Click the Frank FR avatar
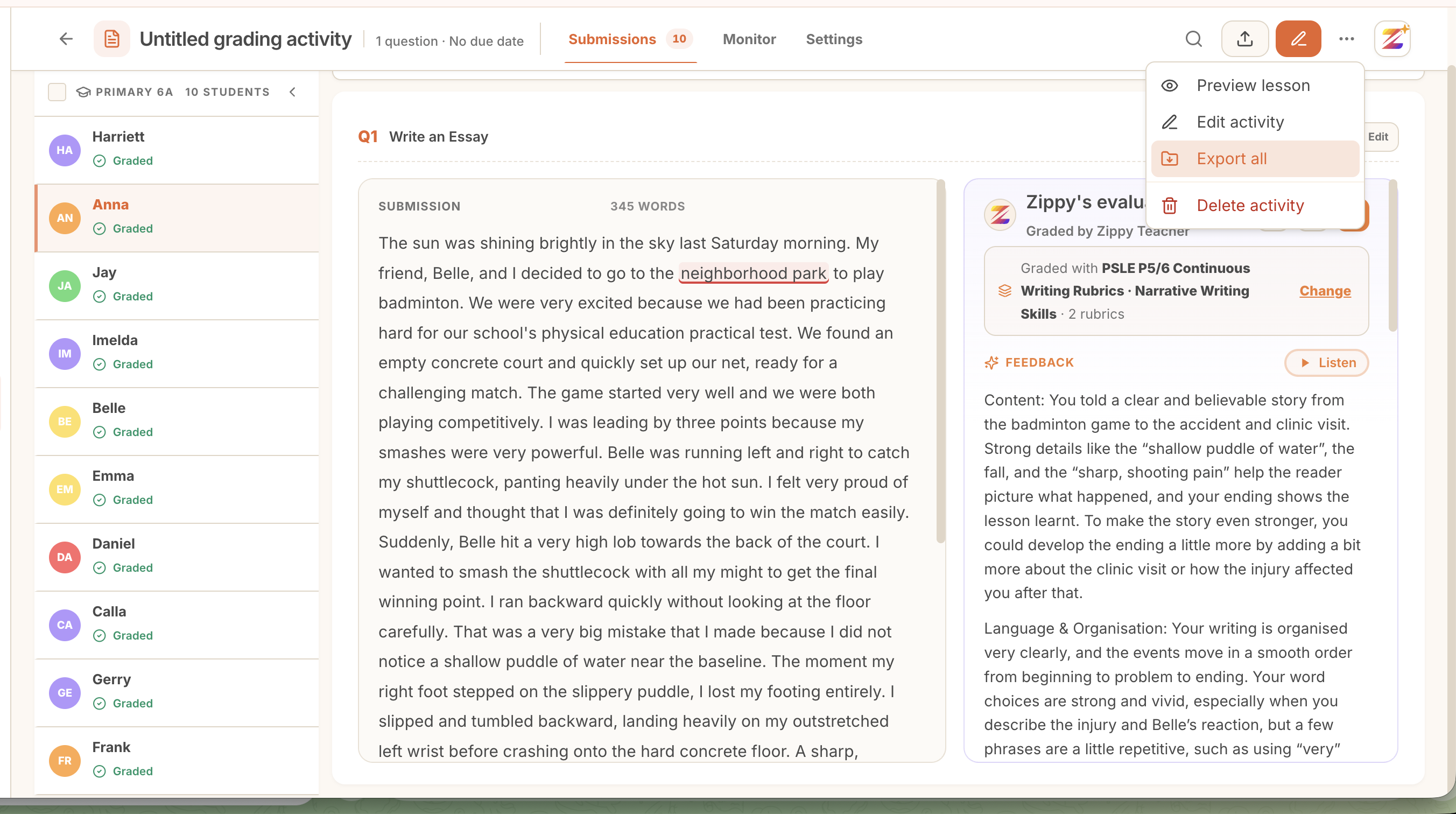The width and height of the screenshot is (1456, 814). (x=65, y=760)
